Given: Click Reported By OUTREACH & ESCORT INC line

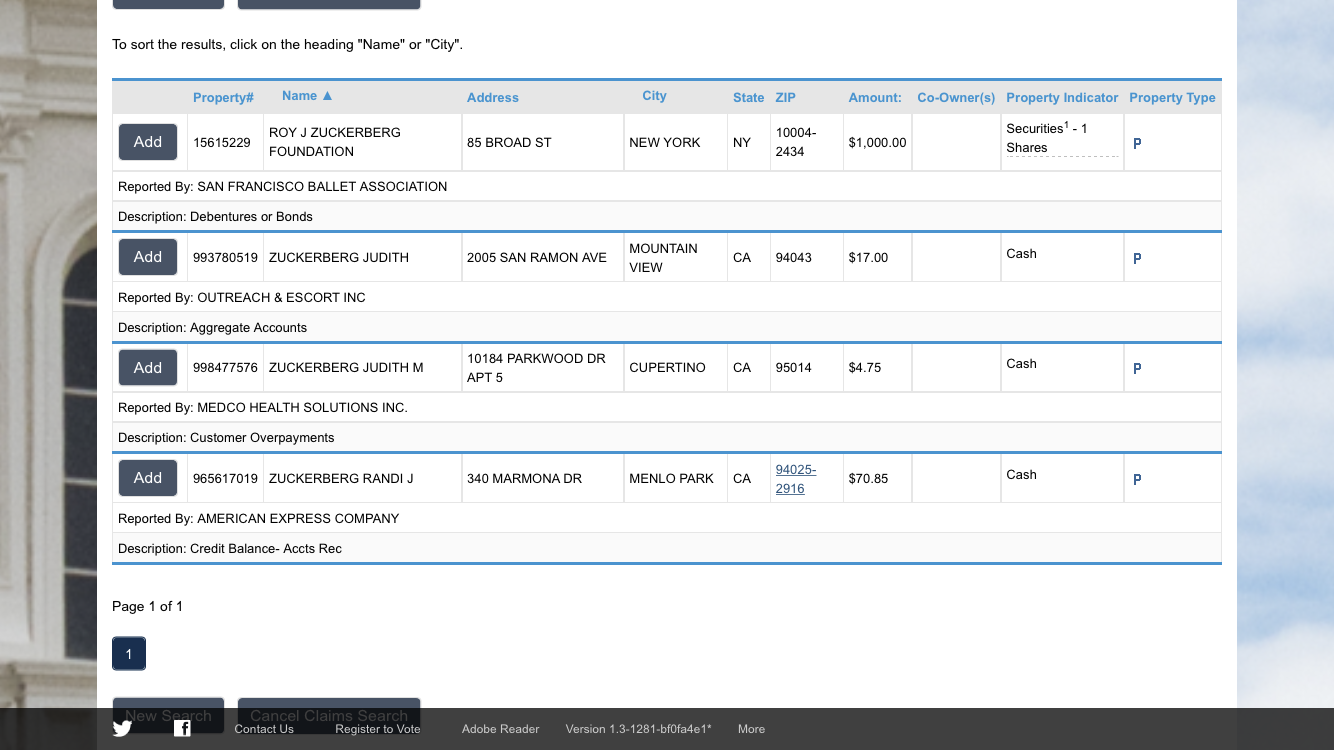Looking at the screenshot, I should pyautogui.click(x=667, y=297).
